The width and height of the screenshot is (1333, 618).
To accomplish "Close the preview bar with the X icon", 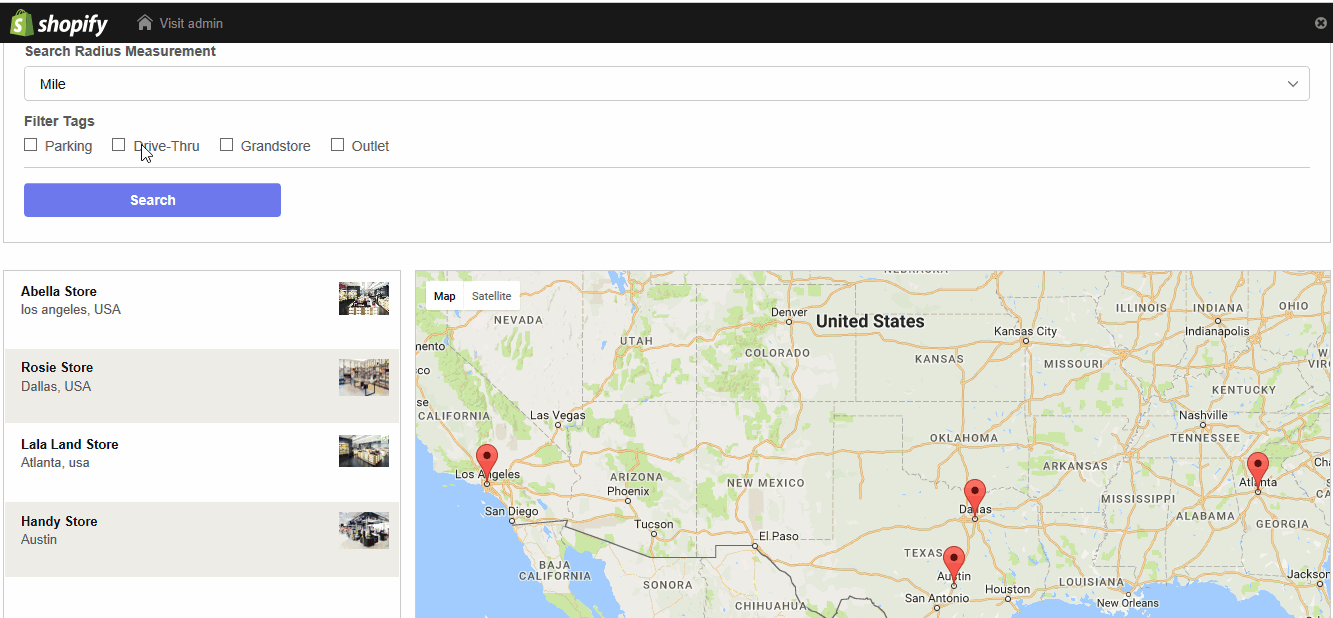I will point(1321,23).
